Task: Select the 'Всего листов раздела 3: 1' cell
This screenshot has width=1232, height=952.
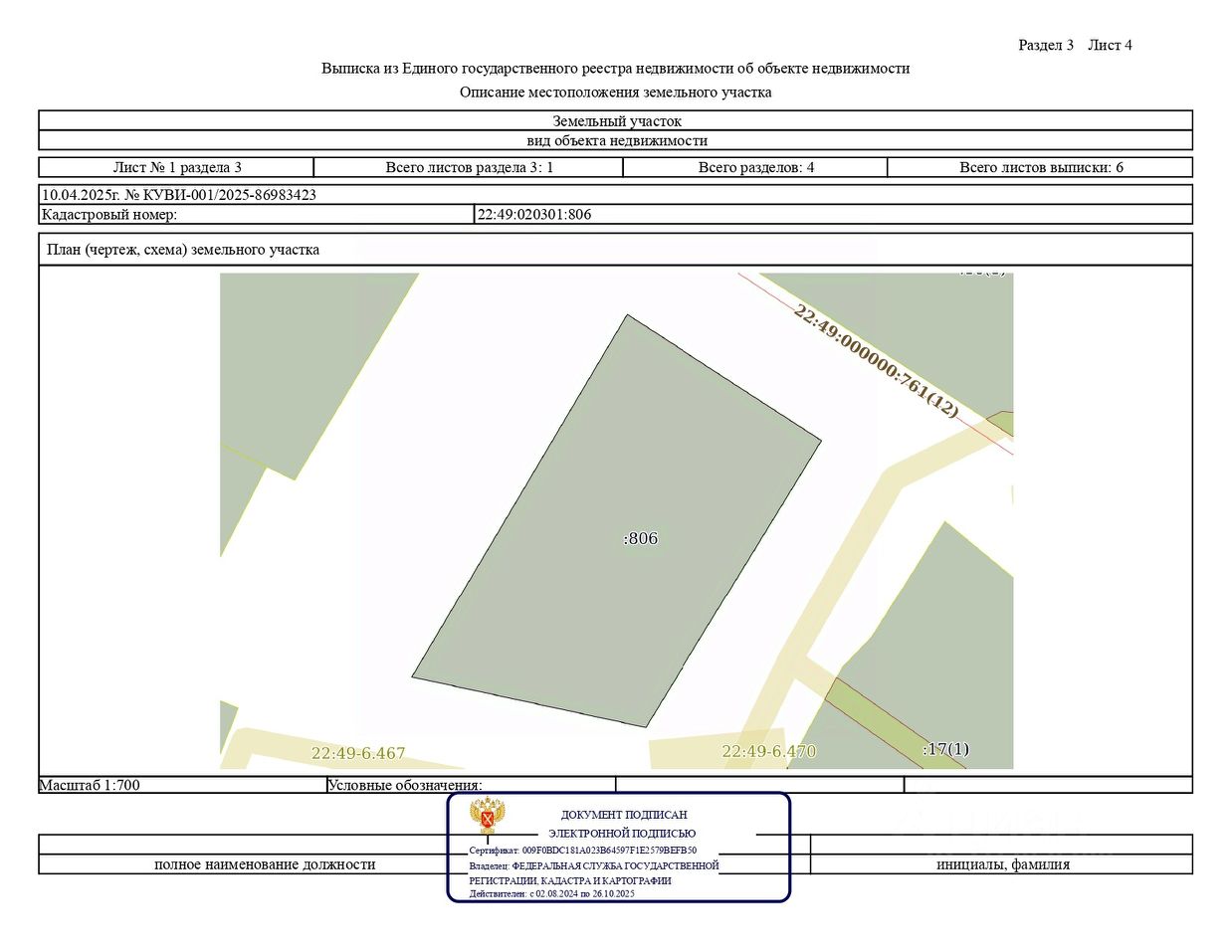Action: point(469,167)
